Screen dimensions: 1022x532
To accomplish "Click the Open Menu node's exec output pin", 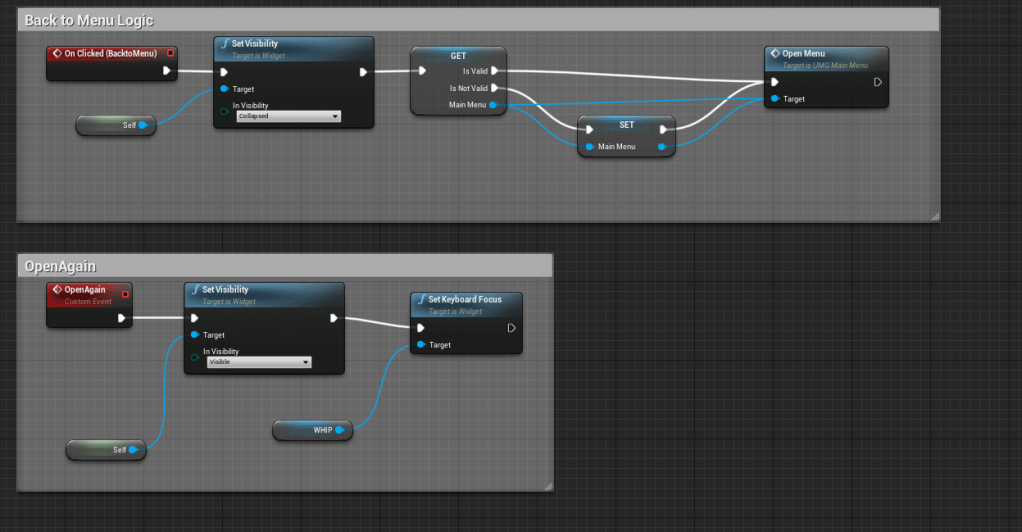I will [x=877, y=82].
